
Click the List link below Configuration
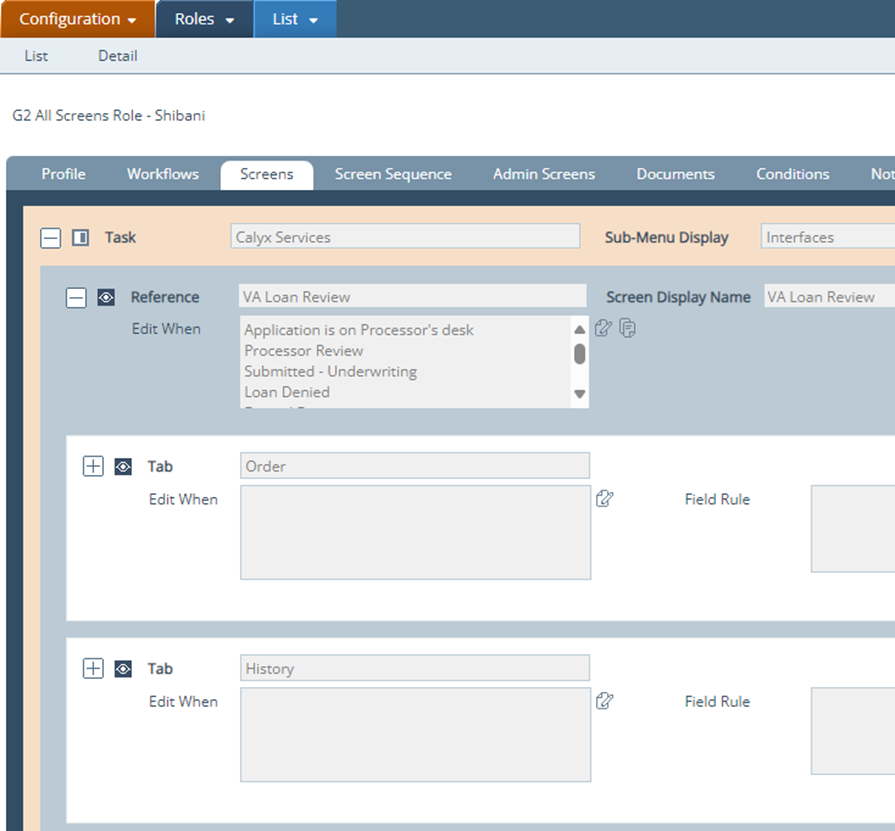pyautogui.click(x=36, y=56)
